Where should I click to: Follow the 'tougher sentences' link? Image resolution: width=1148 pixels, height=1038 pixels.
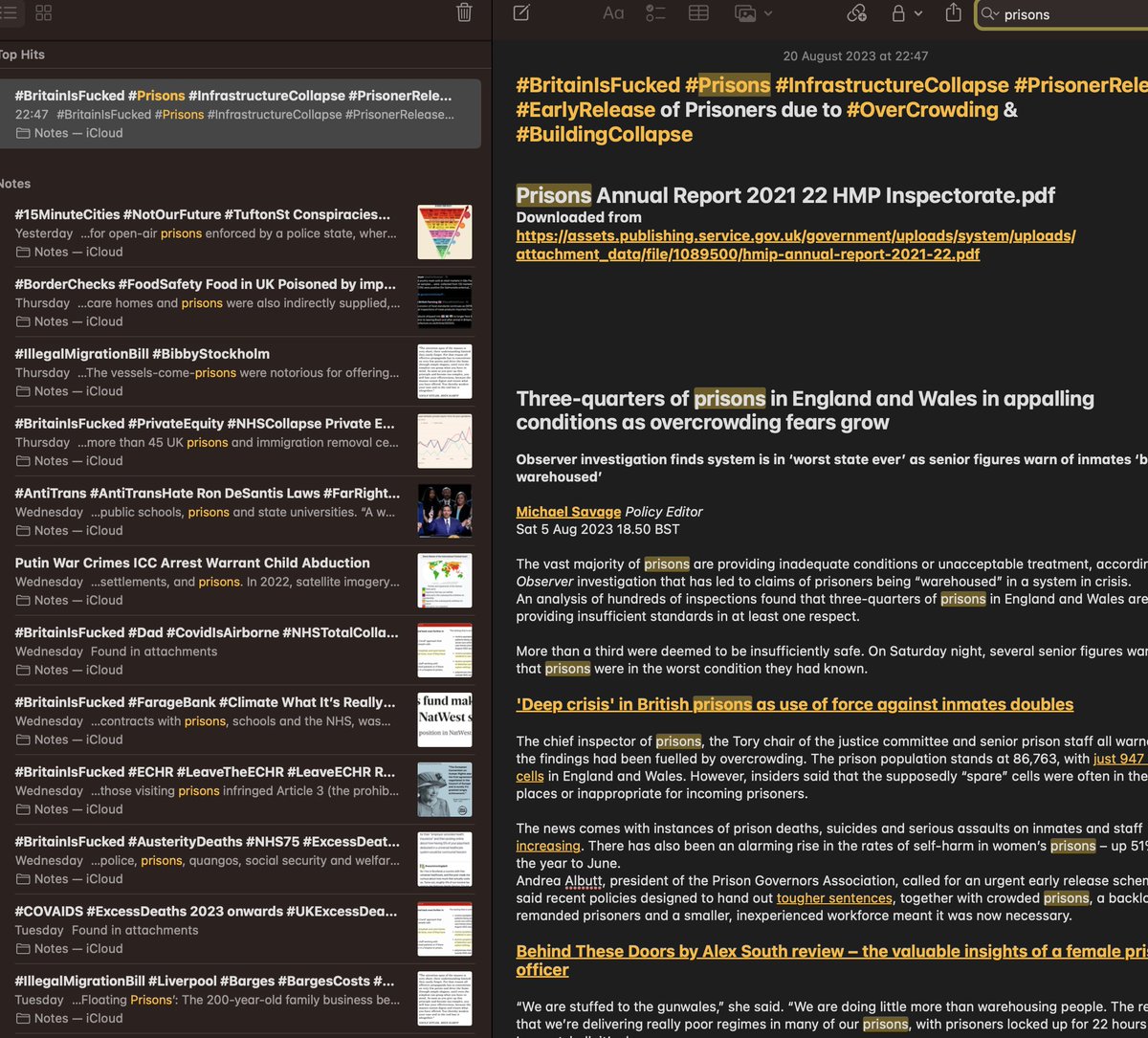834,898
